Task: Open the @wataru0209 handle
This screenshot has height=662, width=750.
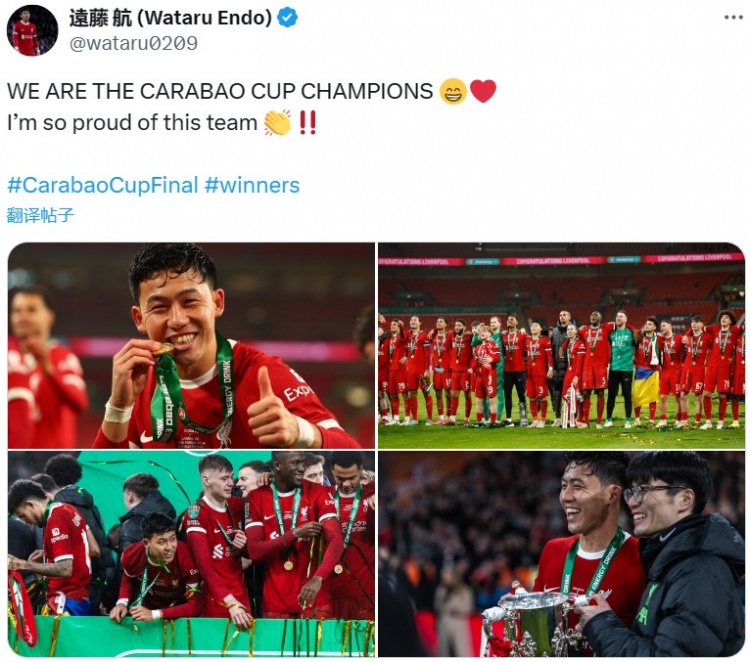Action: point(133,43)
